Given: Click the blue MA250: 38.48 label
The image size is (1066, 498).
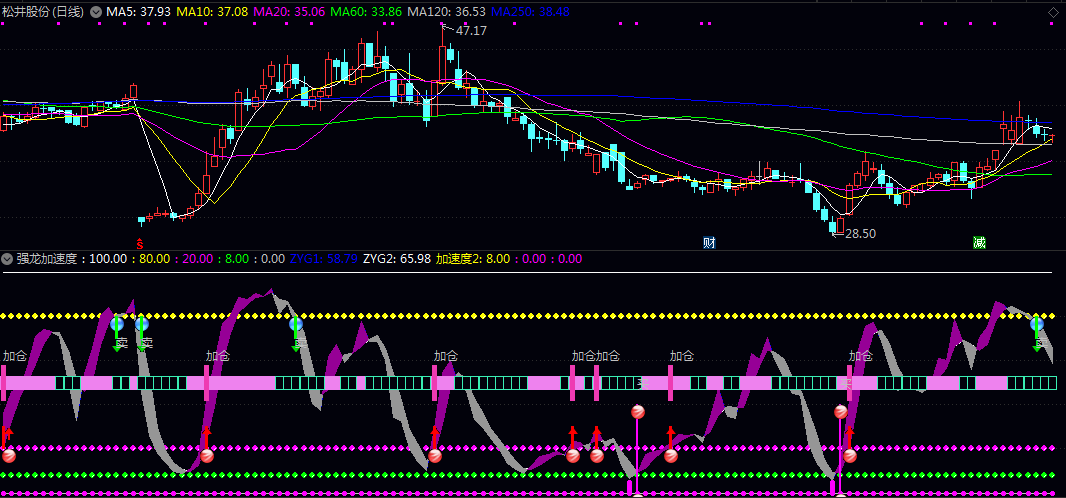Looking at the screenshot, I should pos(530,12).
